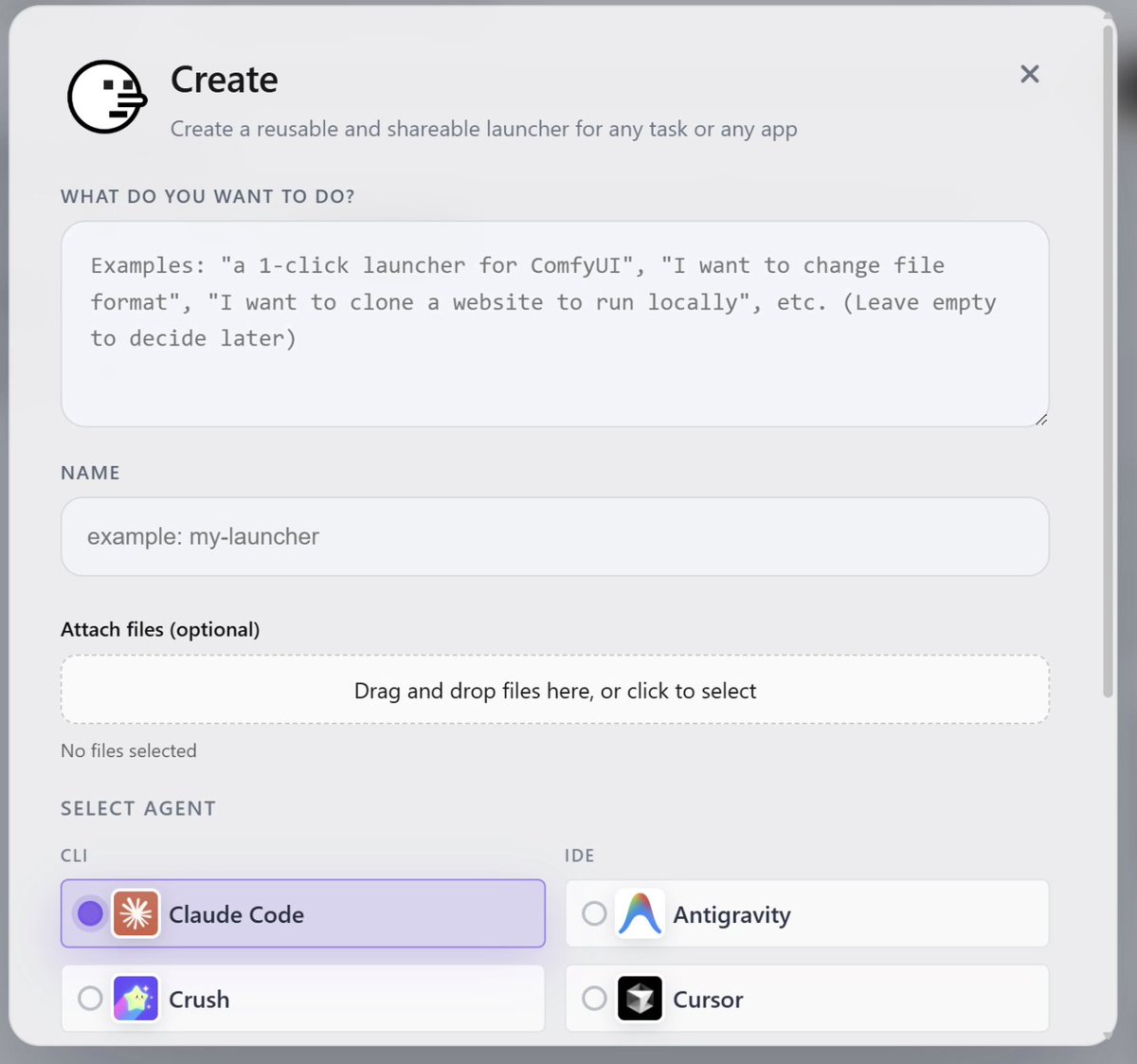Screen dimensions: 1137x1064
Task: Click the 'SELECT AGENT' heading
Action: (138, 808)
